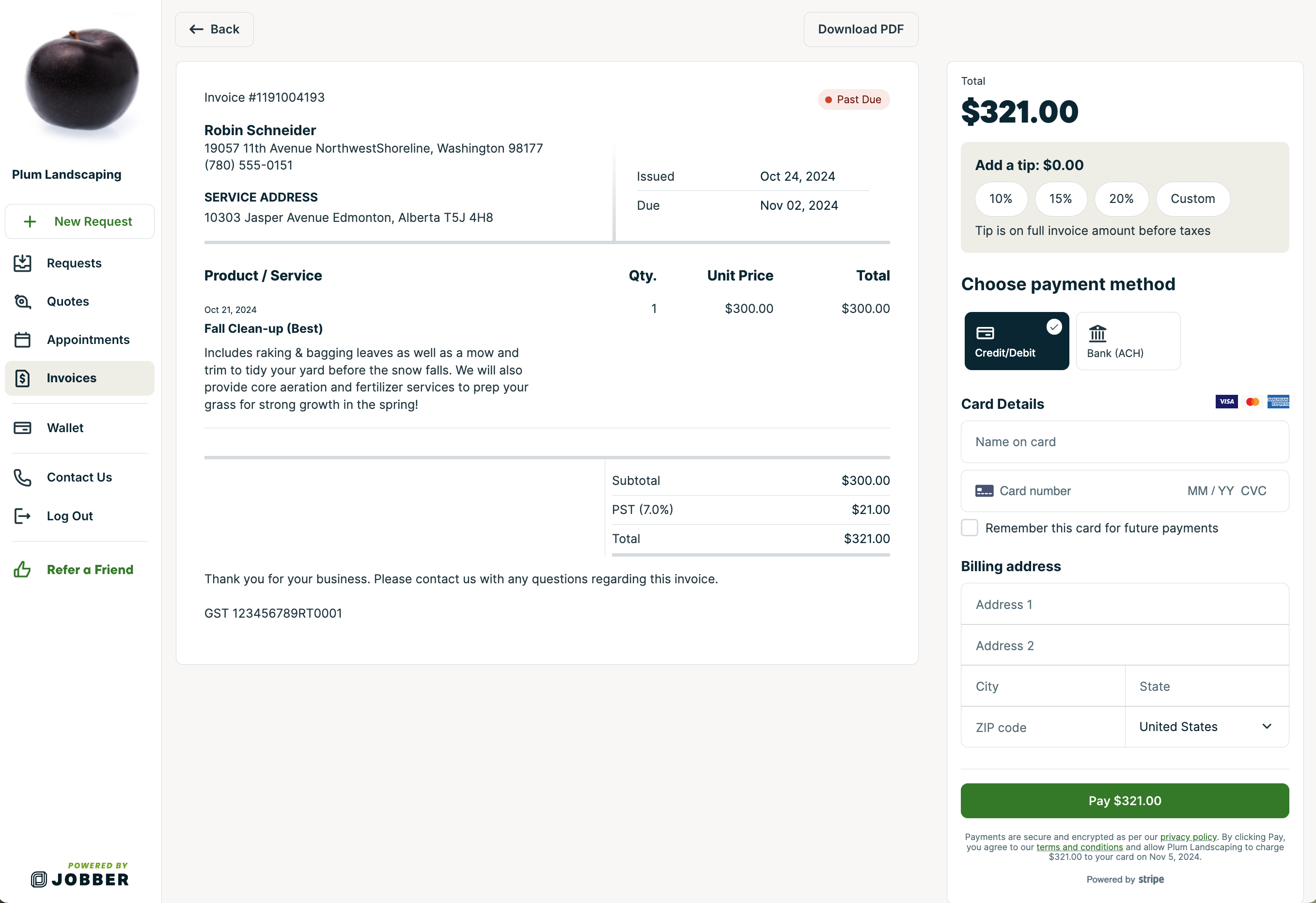Click the Invoices dollar document icon

(x=23, y=378)
